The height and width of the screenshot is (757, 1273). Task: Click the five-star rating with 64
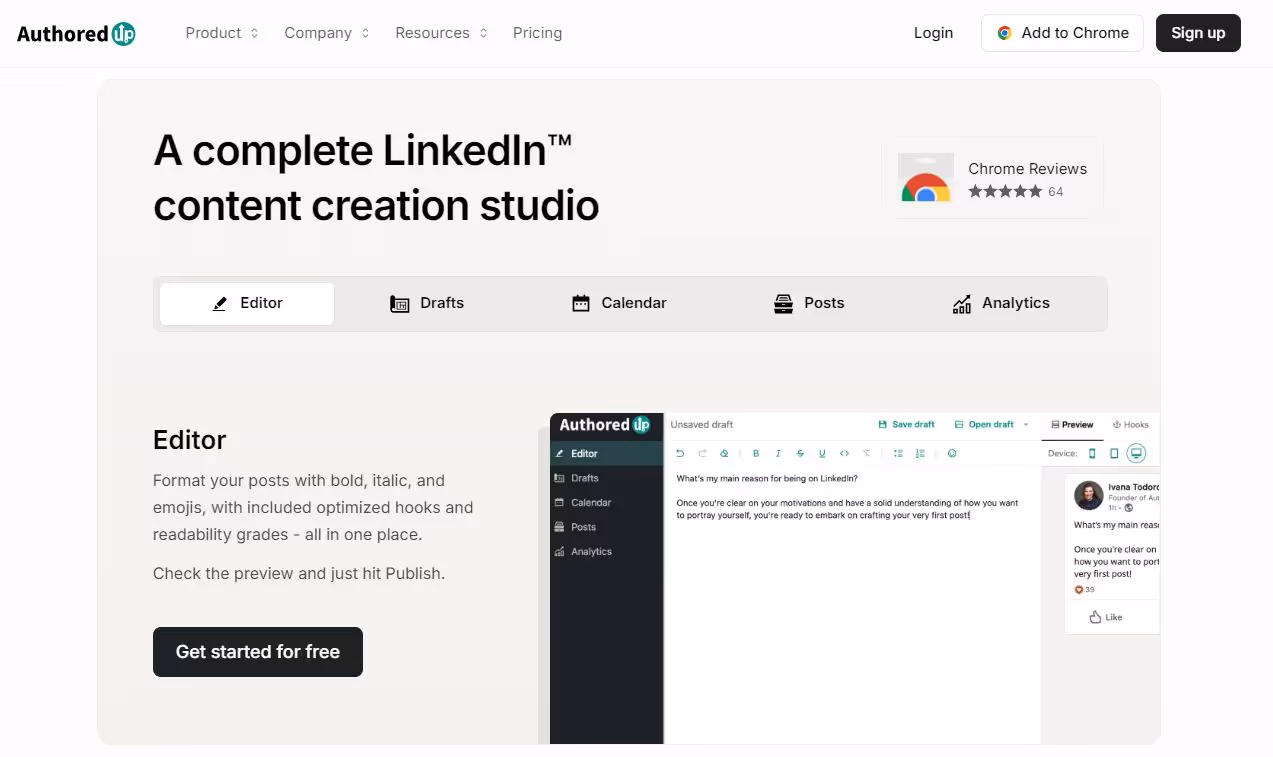pyautogui.click(x=1015, y=191)
